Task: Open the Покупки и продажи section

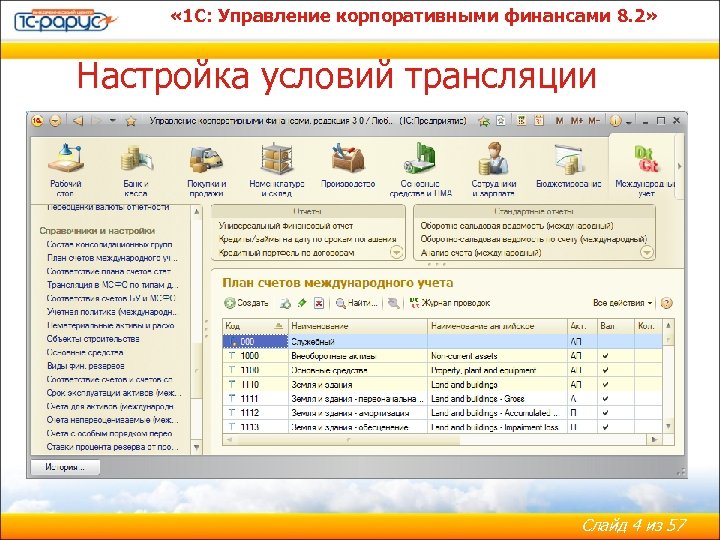Action: (207, 170)
